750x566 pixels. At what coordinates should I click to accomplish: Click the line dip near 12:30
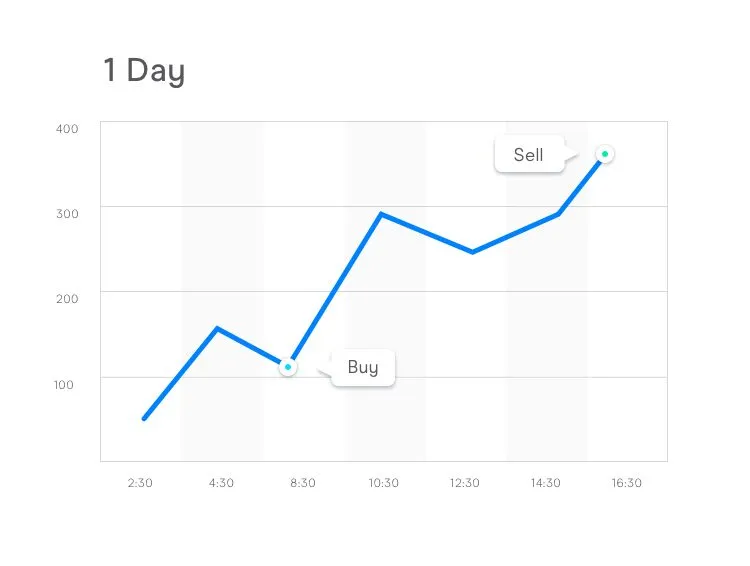tap(472, 252)
